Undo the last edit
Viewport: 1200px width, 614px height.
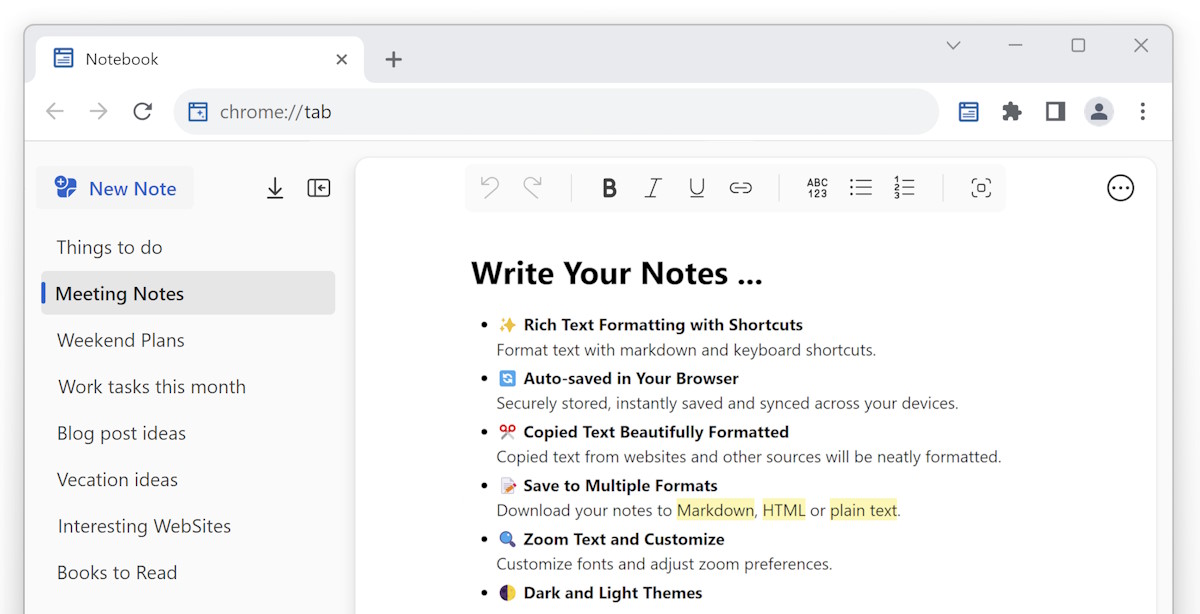(489, 187)
